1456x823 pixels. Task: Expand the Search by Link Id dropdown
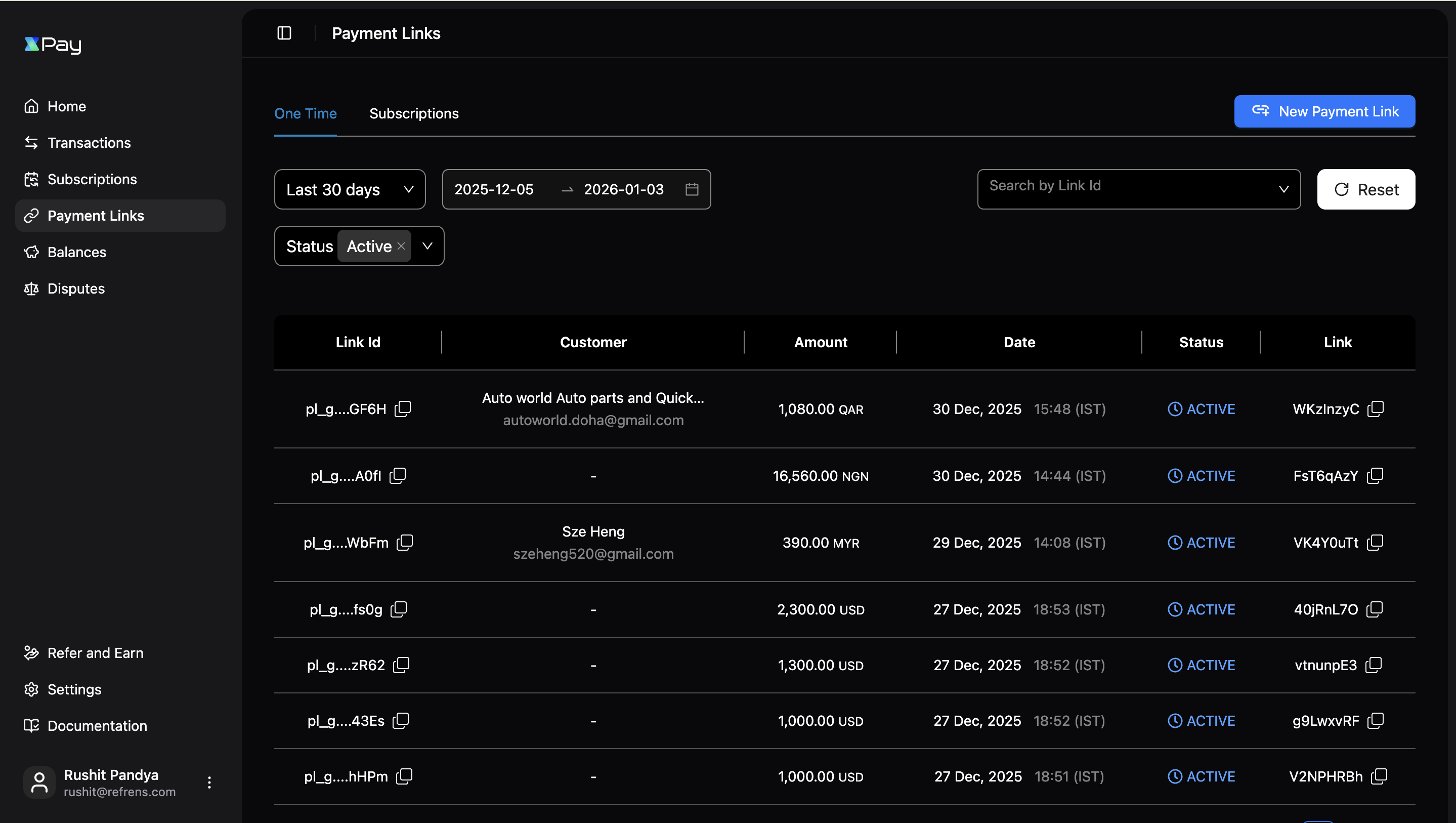[1283, 189]
